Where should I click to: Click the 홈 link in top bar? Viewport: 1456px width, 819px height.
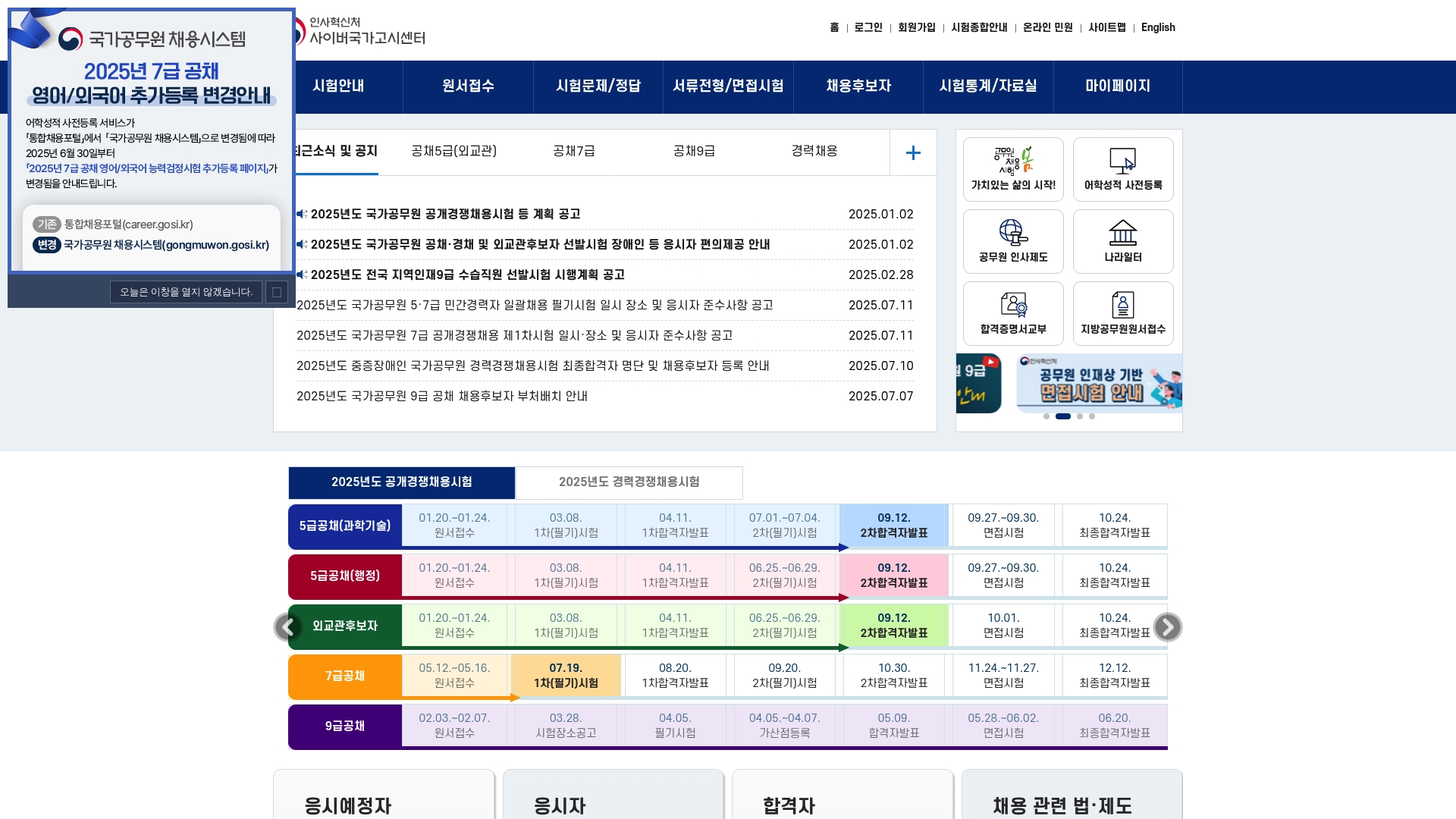pyautogui.click(x=834, y=27)
